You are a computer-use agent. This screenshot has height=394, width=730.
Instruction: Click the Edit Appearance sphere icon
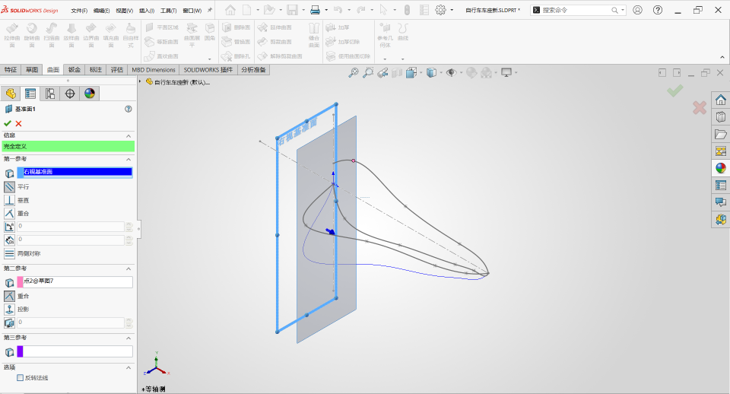[x=471, y=73]
